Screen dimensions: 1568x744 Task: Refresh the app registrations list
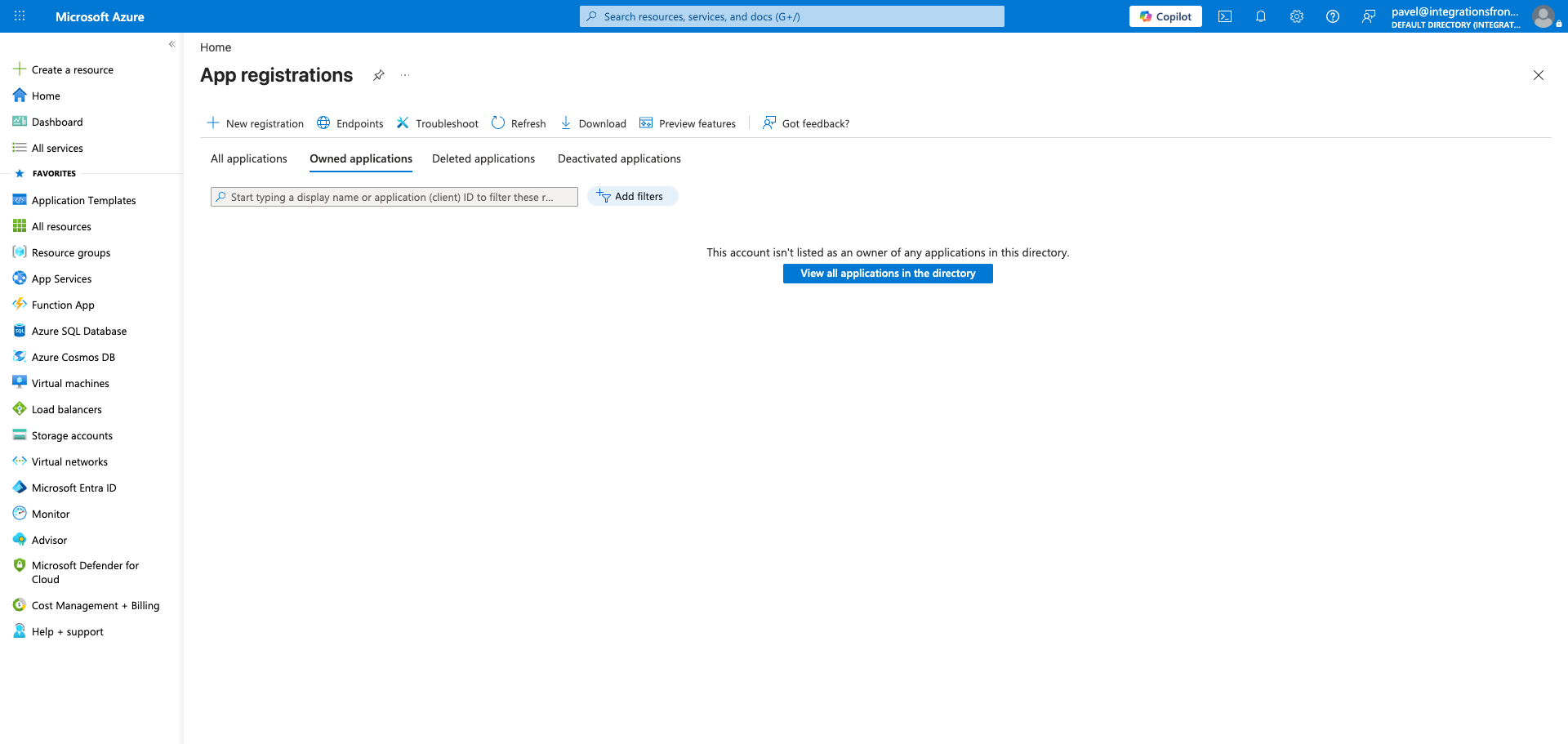519,123
